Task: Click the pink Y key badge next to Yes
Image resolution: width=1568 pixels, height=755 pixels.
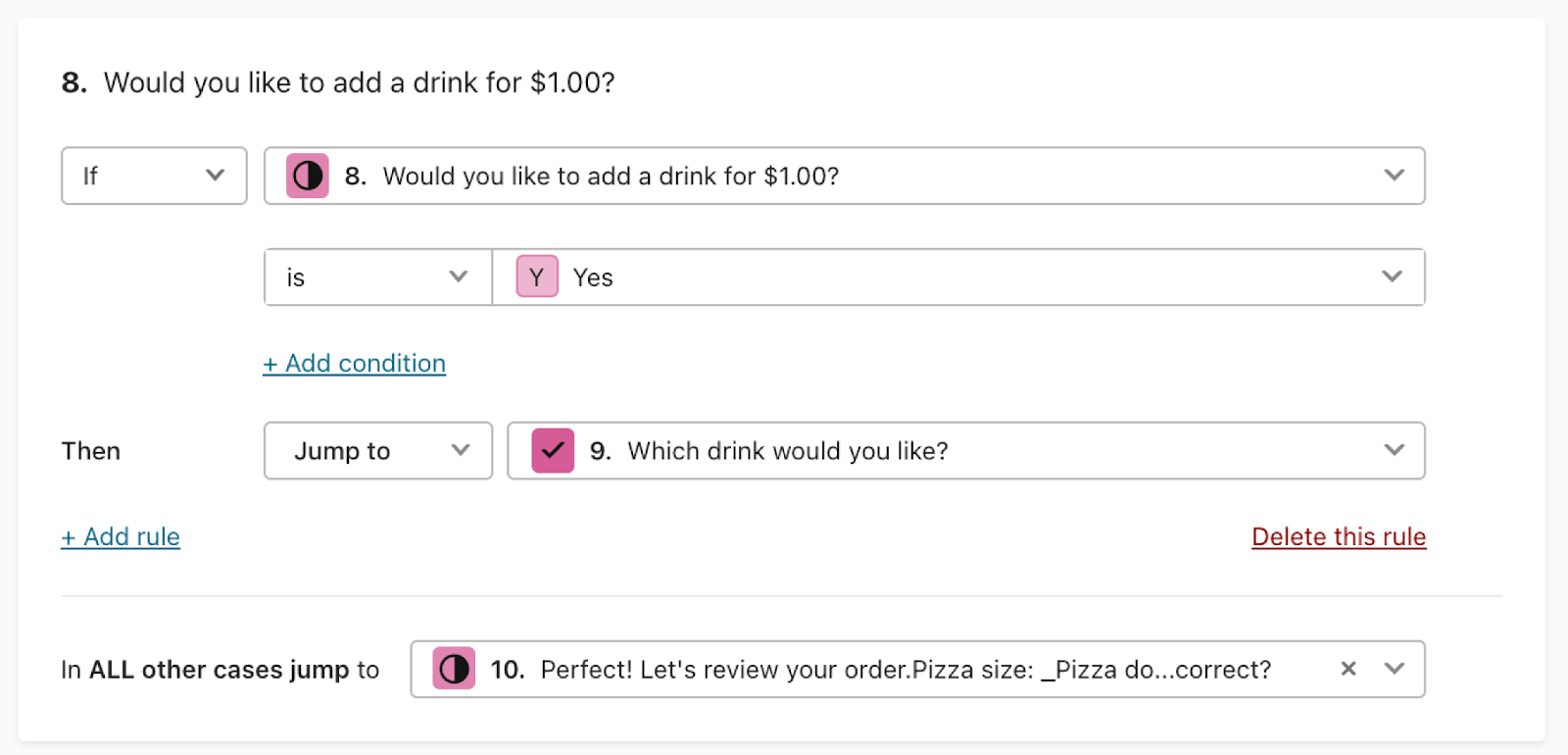Action: point(537,277)
